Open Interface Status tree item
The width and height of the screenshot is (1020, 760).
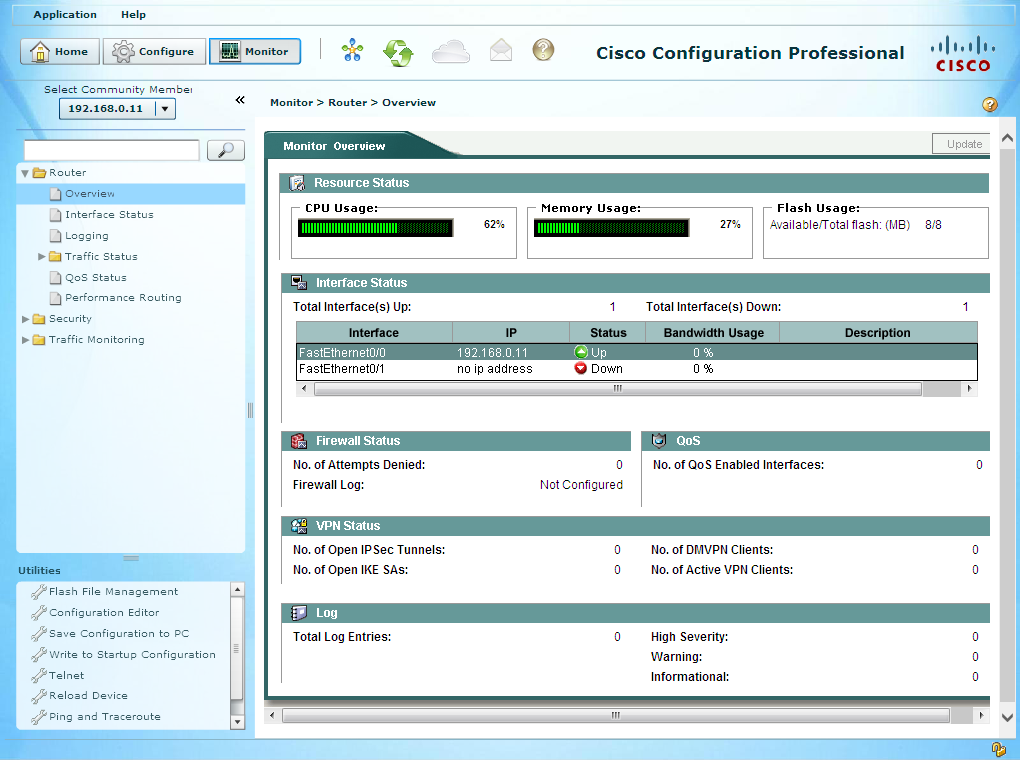pyautogui.click(x=109, y=215)
